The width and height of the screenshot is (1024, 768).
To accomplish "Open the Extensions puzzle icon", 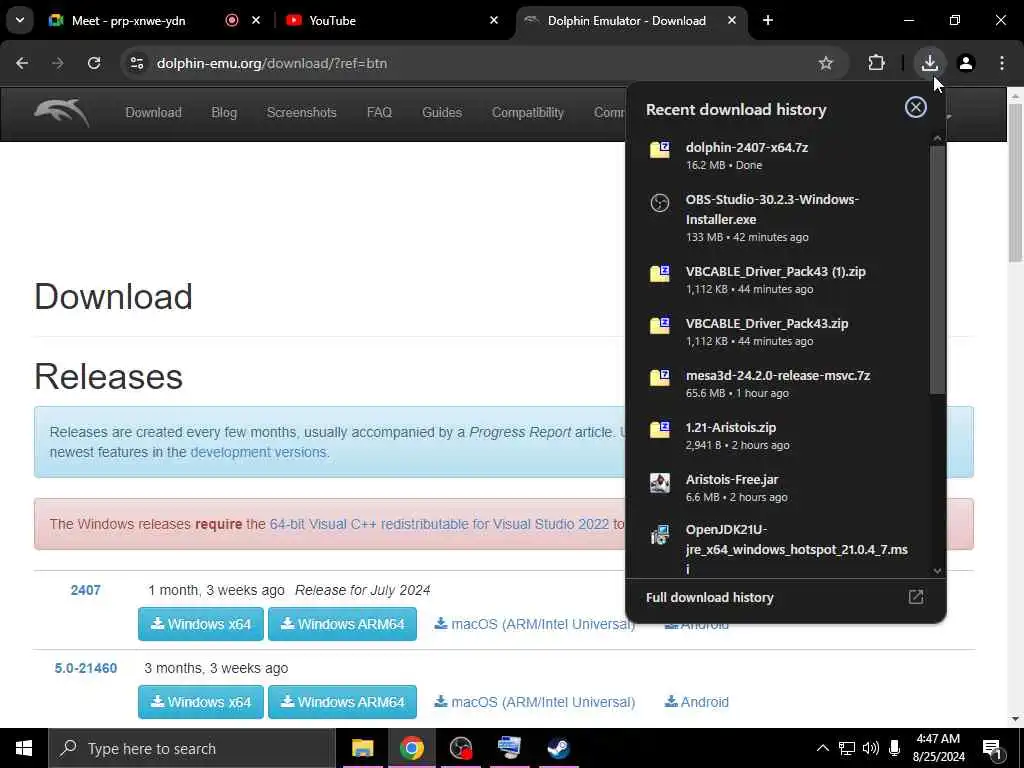I will 876,63.
